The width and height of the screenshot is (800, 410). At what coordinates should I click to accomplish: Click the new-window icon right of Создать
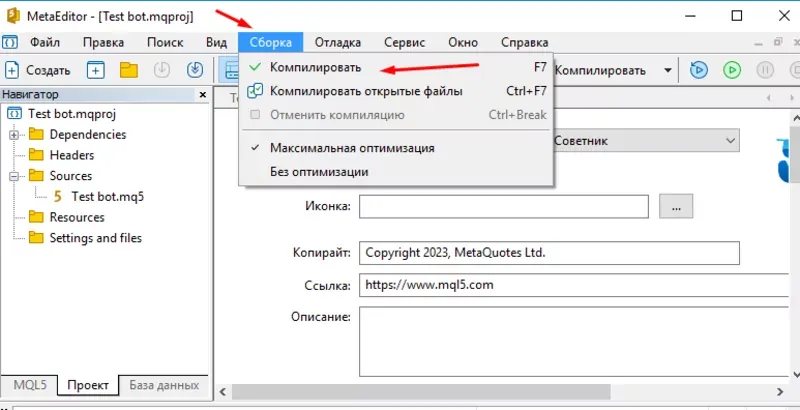(95, 70)
